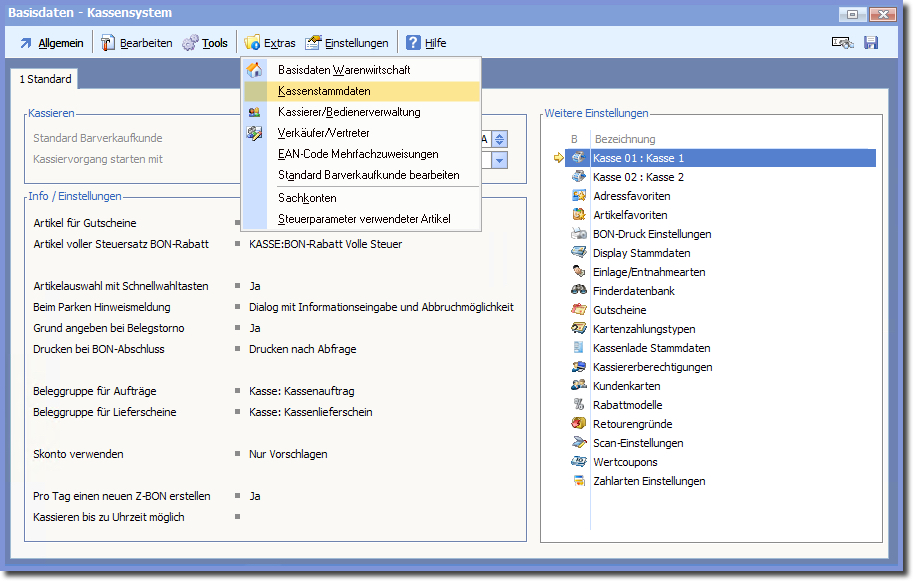This screenshot has height=581, width=913.
Task: Click the Standard Barverkaufkunde spinner arrows
Action: (500, 139)
